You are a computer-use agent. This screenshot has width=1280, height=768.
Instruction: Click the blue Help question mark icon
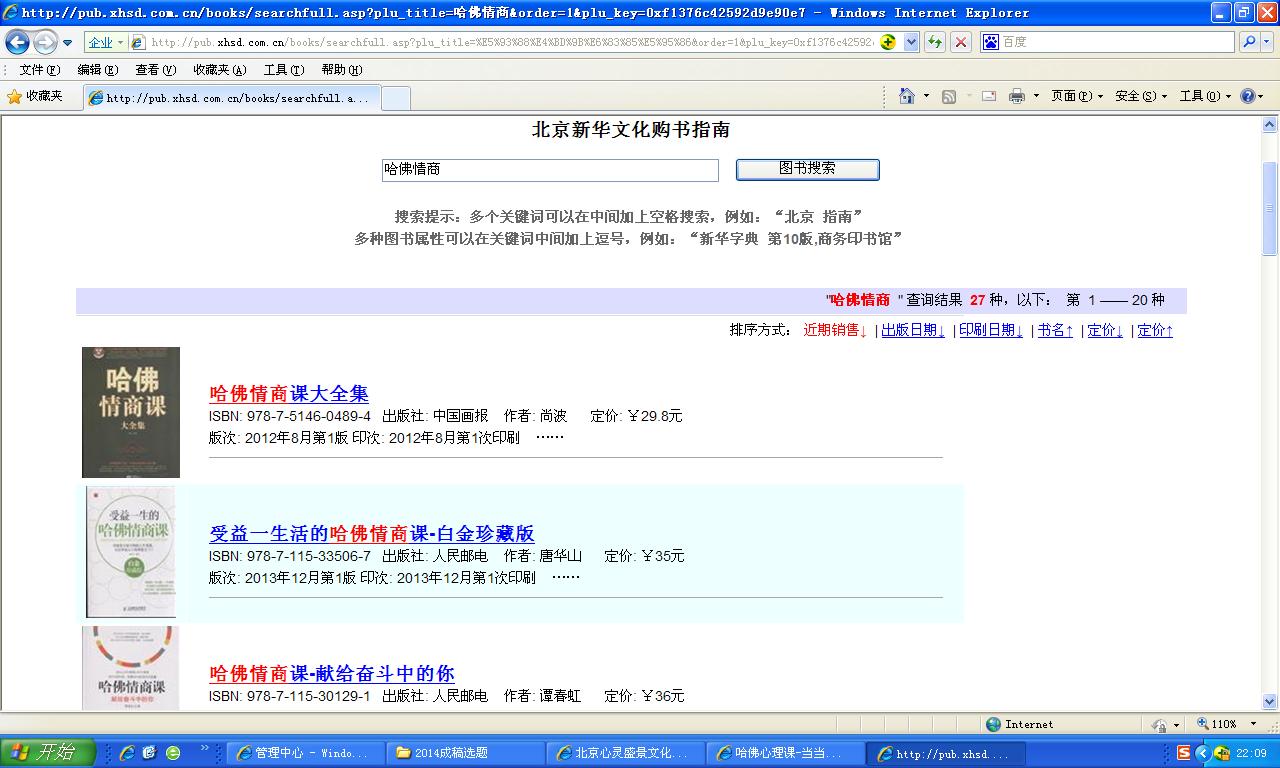tap(1248, 96)
